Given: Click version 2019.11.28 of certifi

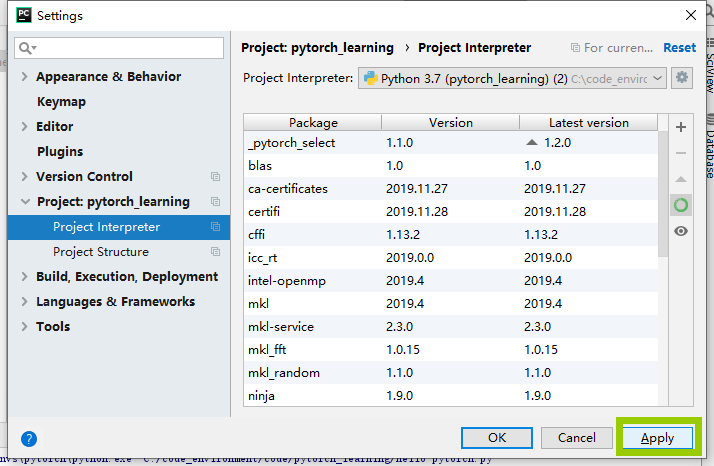Looking at the screenshot, I should pyautogui.click(x=417, y=212).
